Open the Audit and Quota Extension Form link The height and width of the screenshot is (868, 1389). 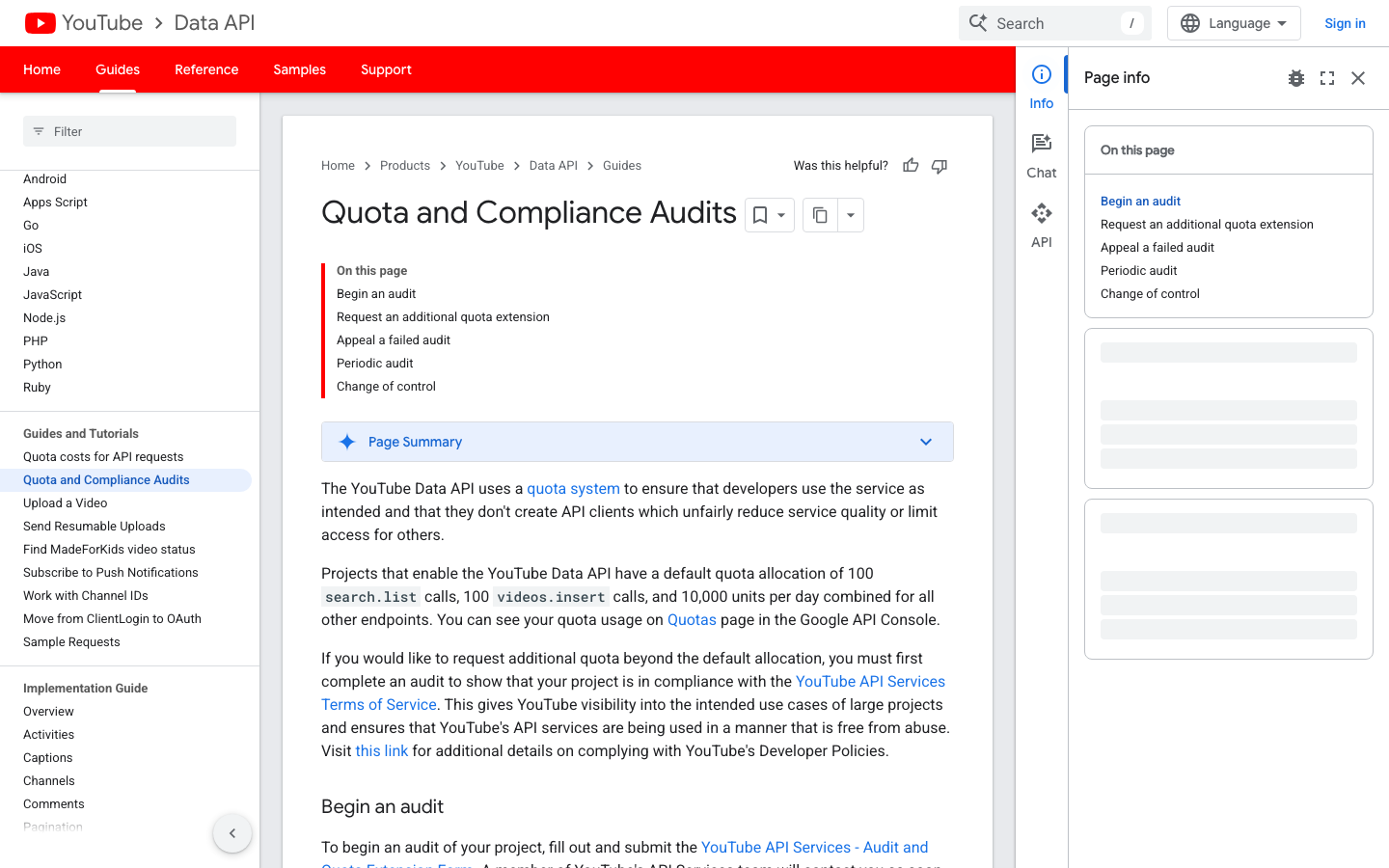[814, 848]
